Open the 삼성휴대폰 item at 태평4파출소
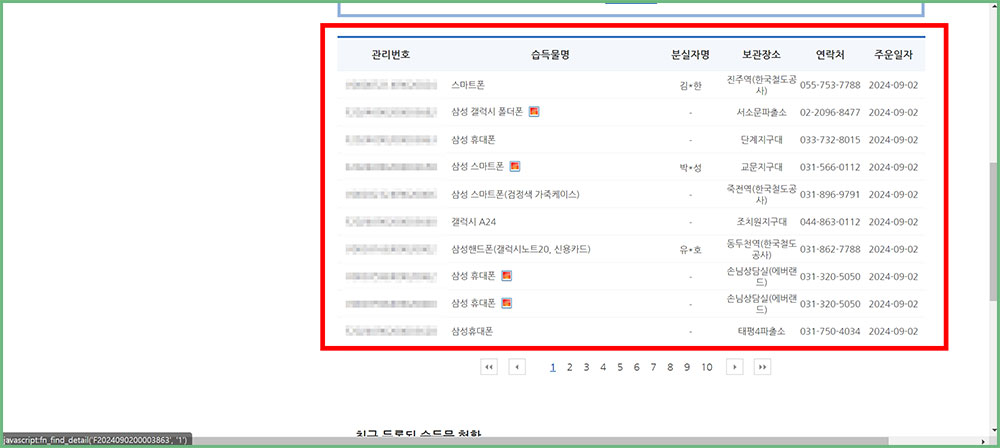The image size is (1000, 448). (471, 332)
